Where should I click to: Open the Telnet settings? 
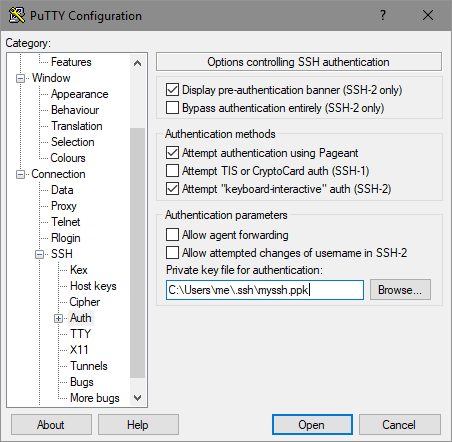tap(66, 222)
